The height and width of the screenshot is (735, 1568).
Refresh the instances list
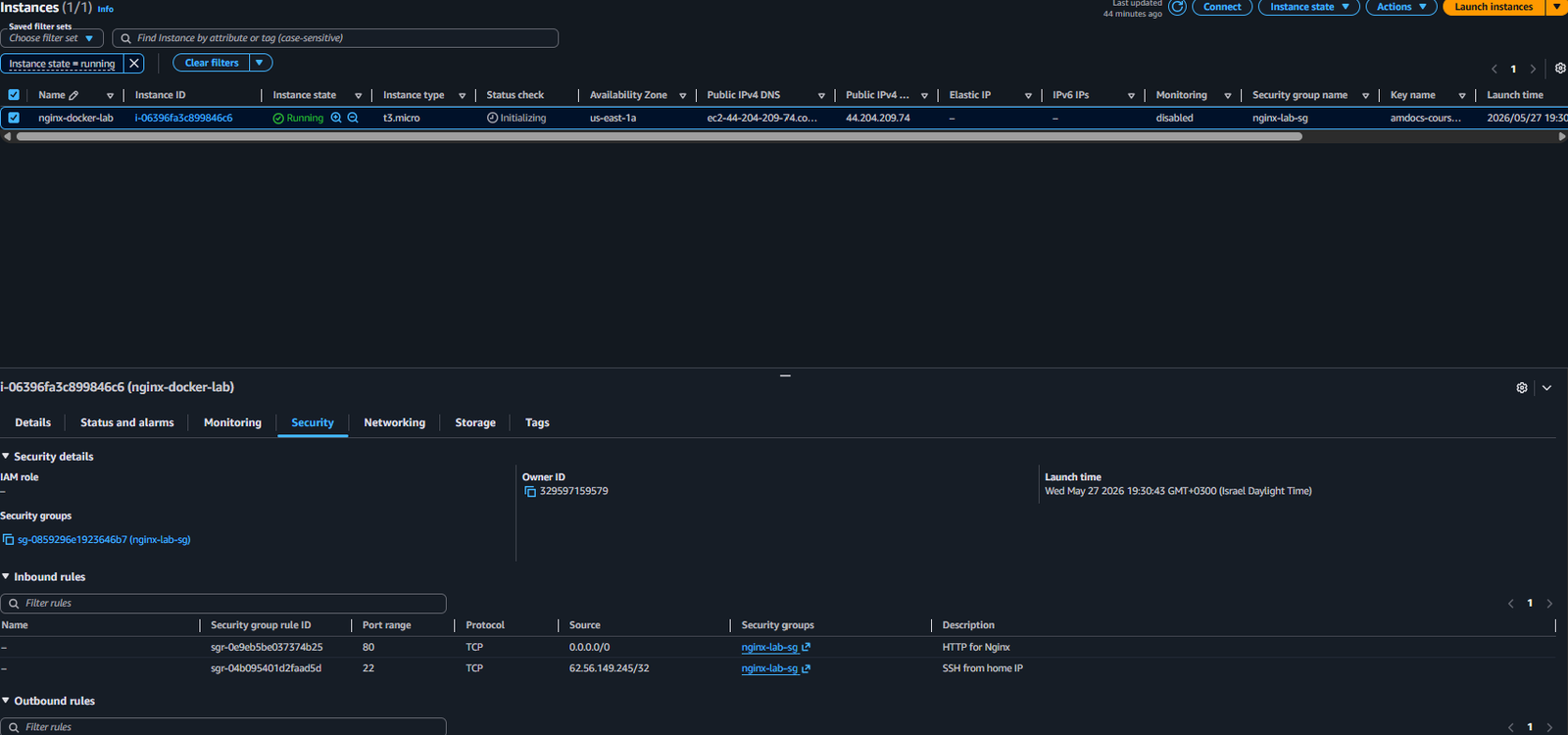pos(1177,7)
